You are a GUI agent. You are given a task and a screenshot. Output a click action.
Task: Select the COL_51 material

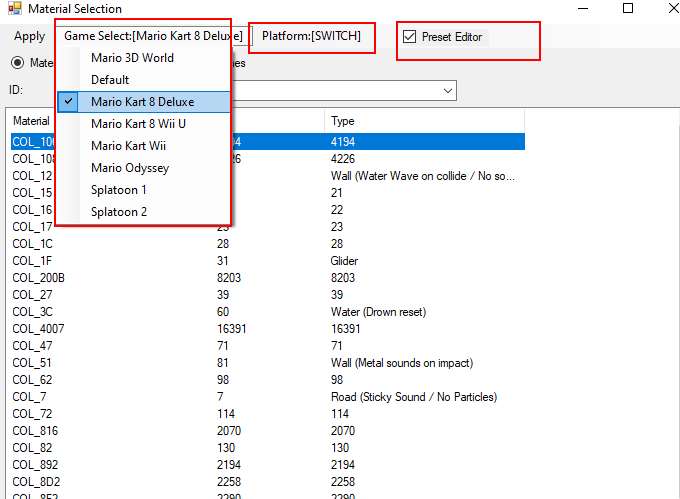[268, 363]
